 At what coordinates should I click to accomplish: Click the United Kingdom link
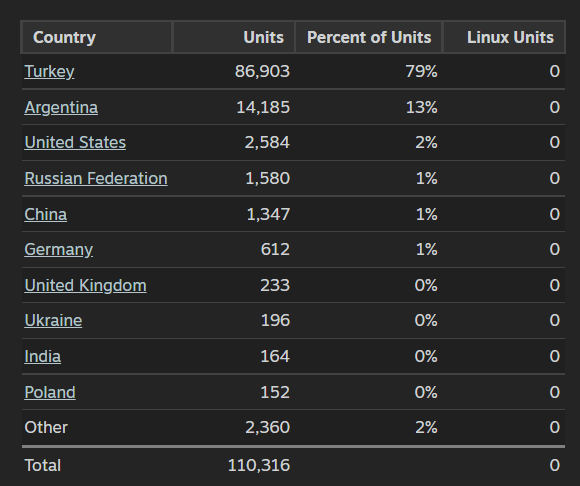85,285
